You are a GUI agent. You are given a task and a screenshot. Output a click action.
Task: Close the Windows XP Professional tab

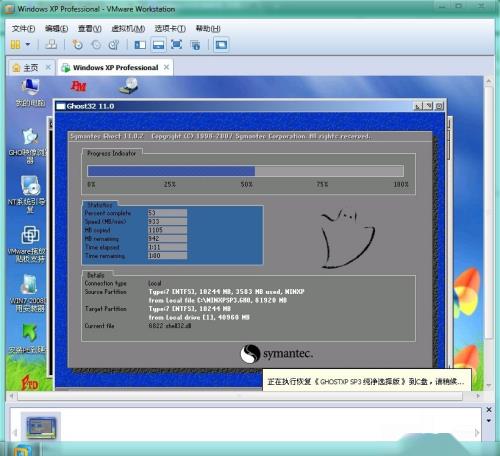coord(166,67)
